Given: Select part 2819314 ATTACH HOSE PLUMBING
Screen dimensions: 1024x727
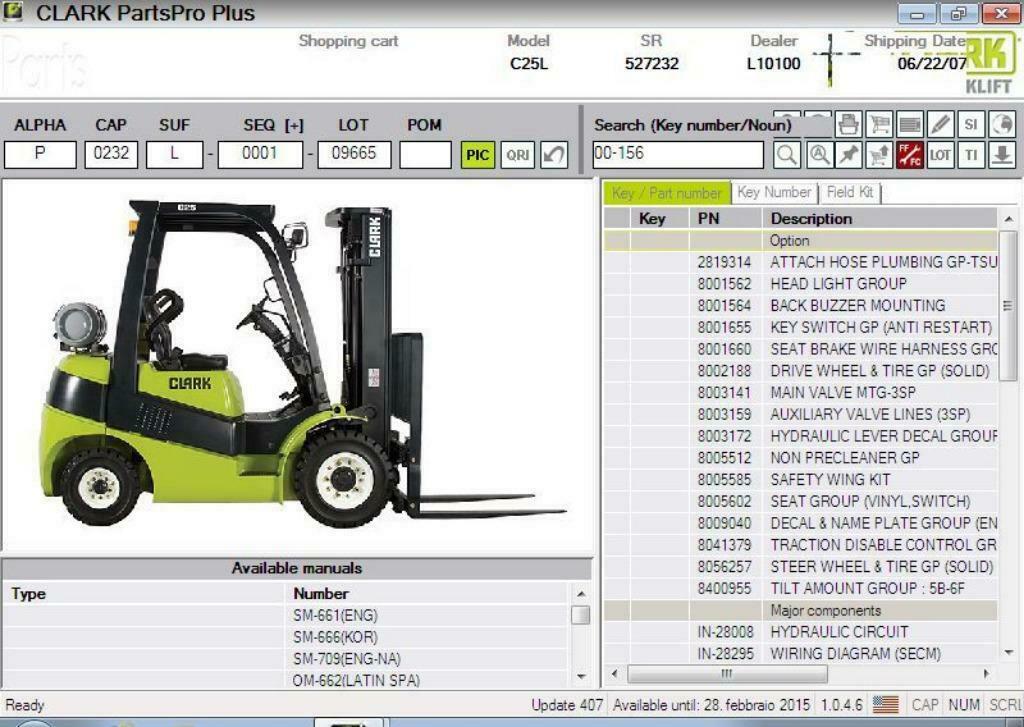Looking at the screenshot, I should pos(801,263).
